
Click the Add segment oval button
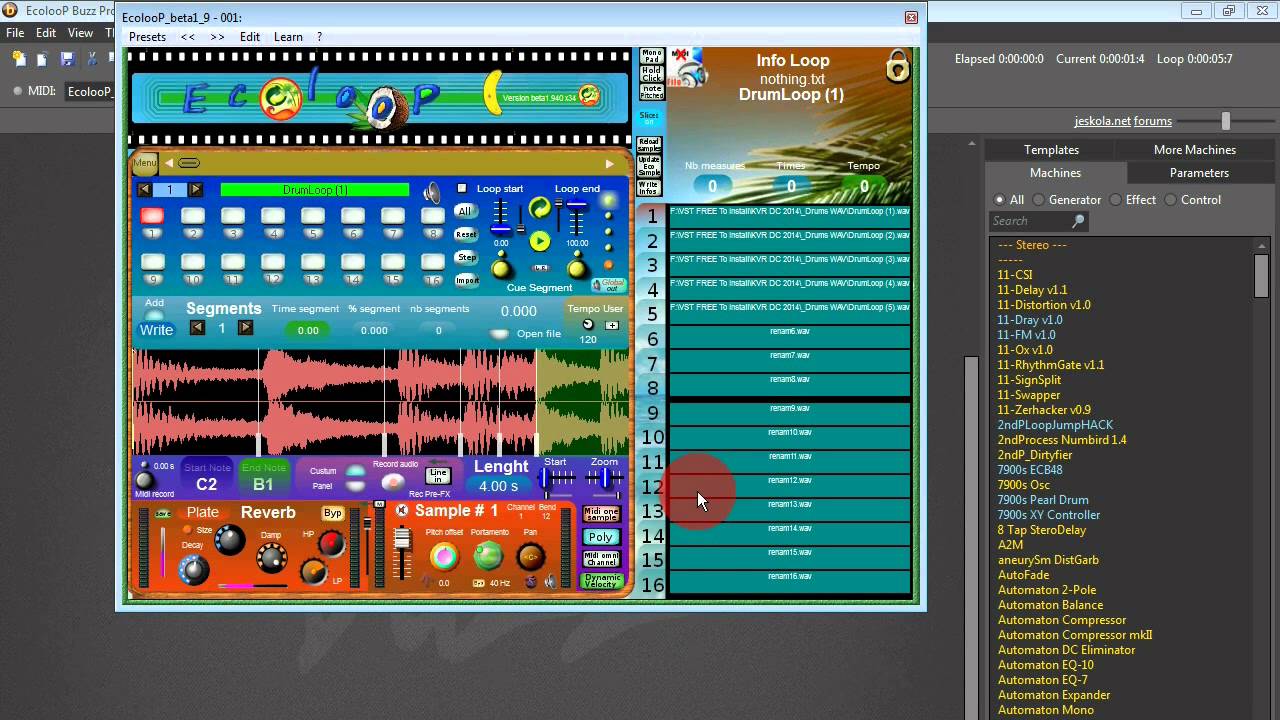coord(154,315)
